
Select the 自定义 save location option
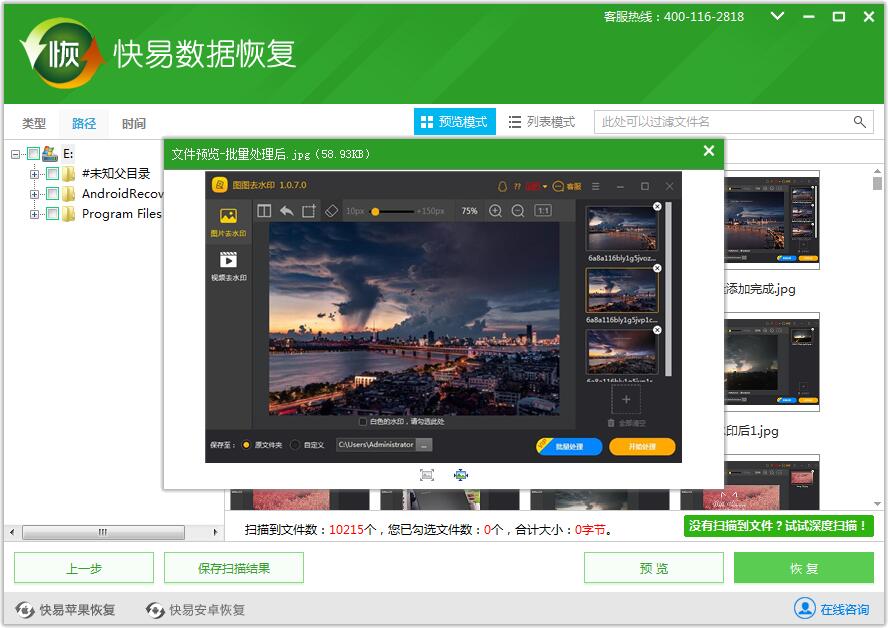[294, 444]
